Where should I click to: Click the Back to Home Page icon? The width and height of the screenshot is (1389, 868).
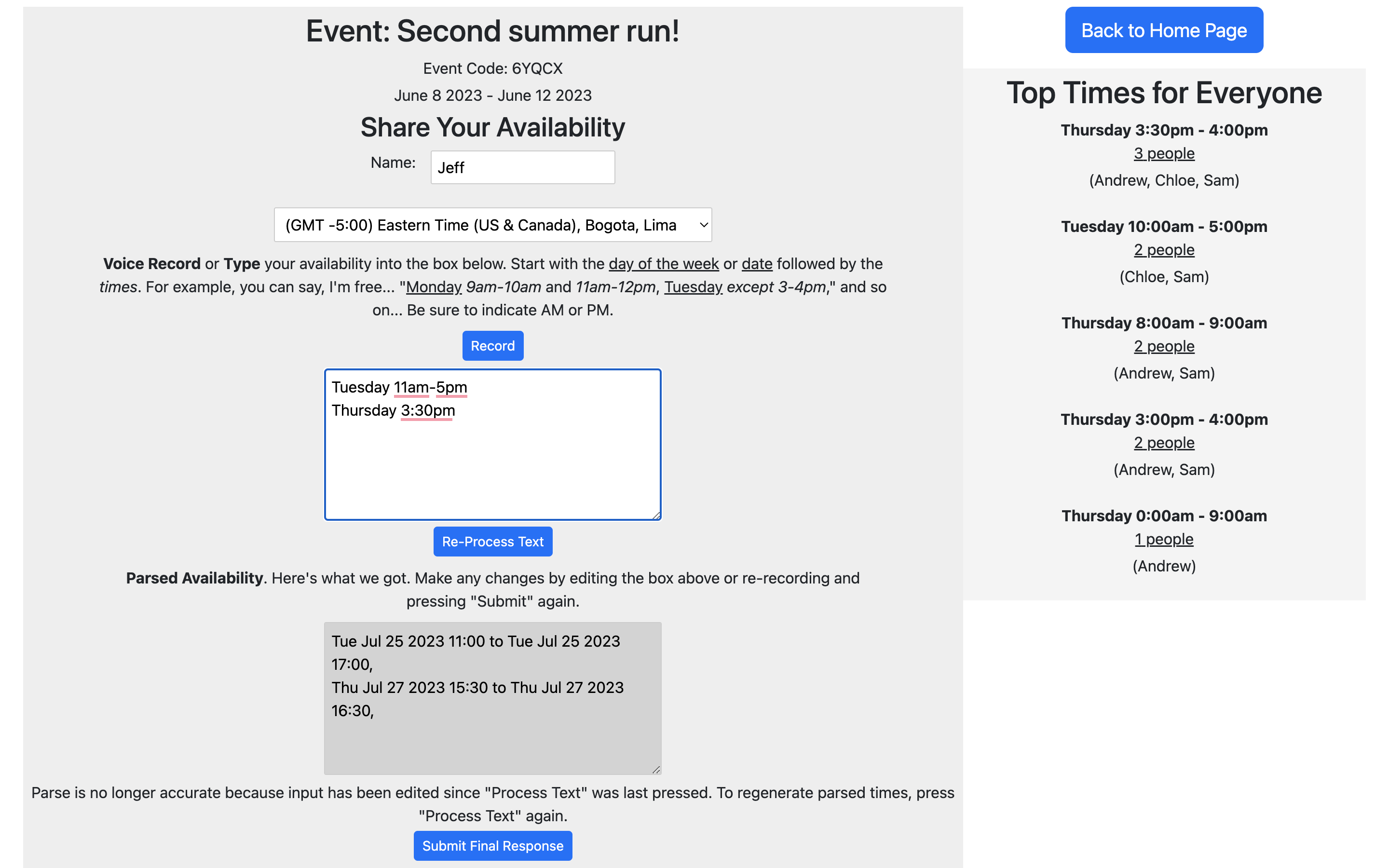click(1164, 29)
